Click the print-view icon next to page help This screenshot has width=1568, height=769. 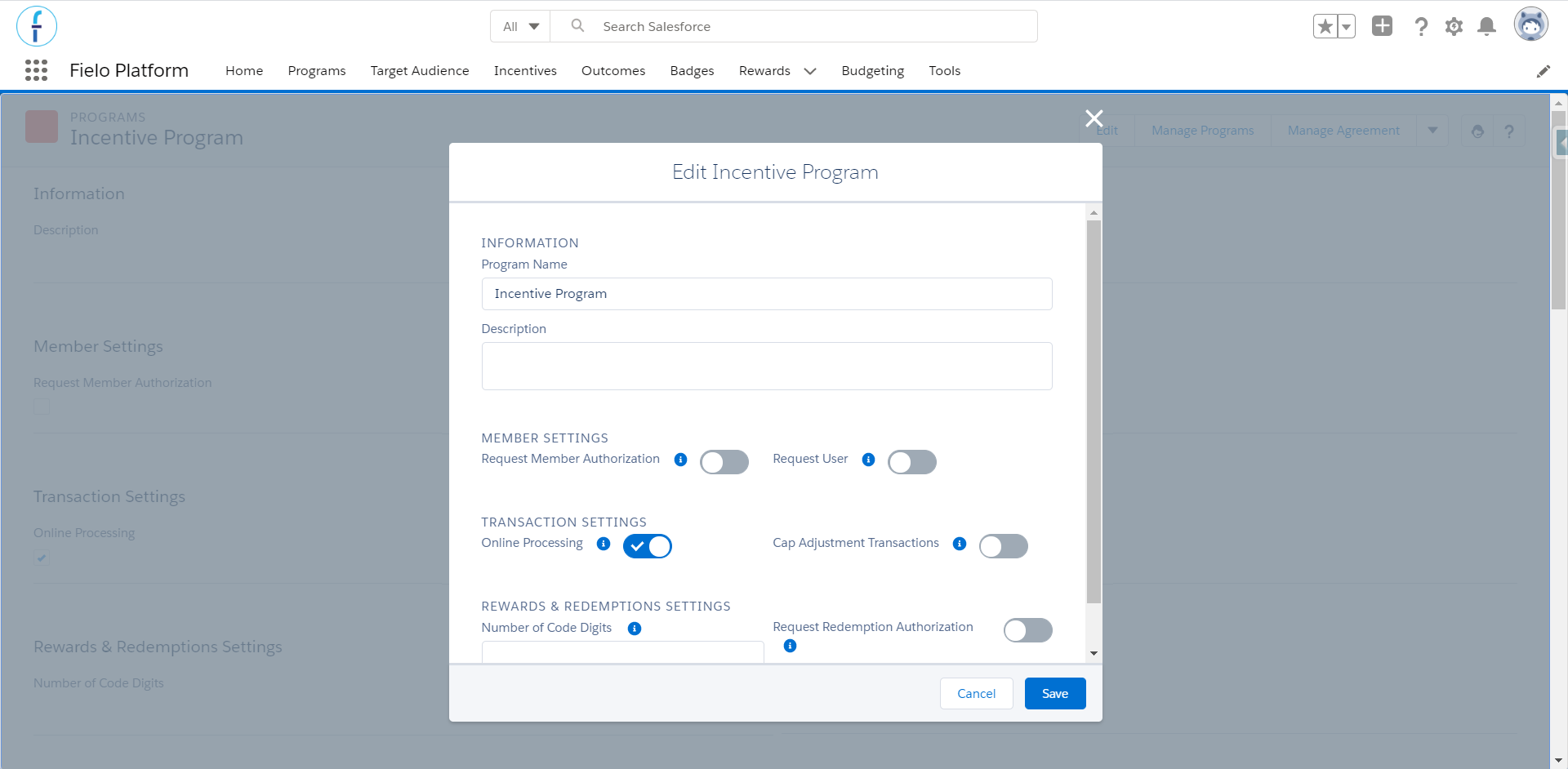tap(1477, 131)
